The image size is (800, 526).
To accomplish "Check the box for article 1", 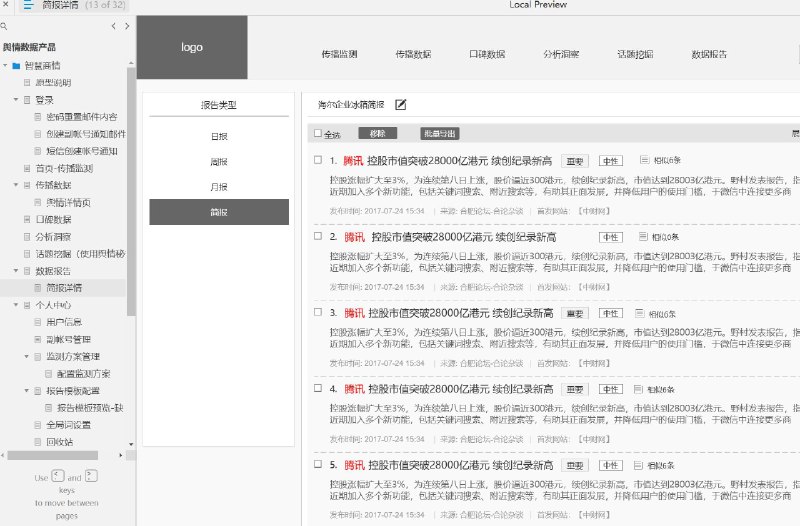I will point(318,160).
